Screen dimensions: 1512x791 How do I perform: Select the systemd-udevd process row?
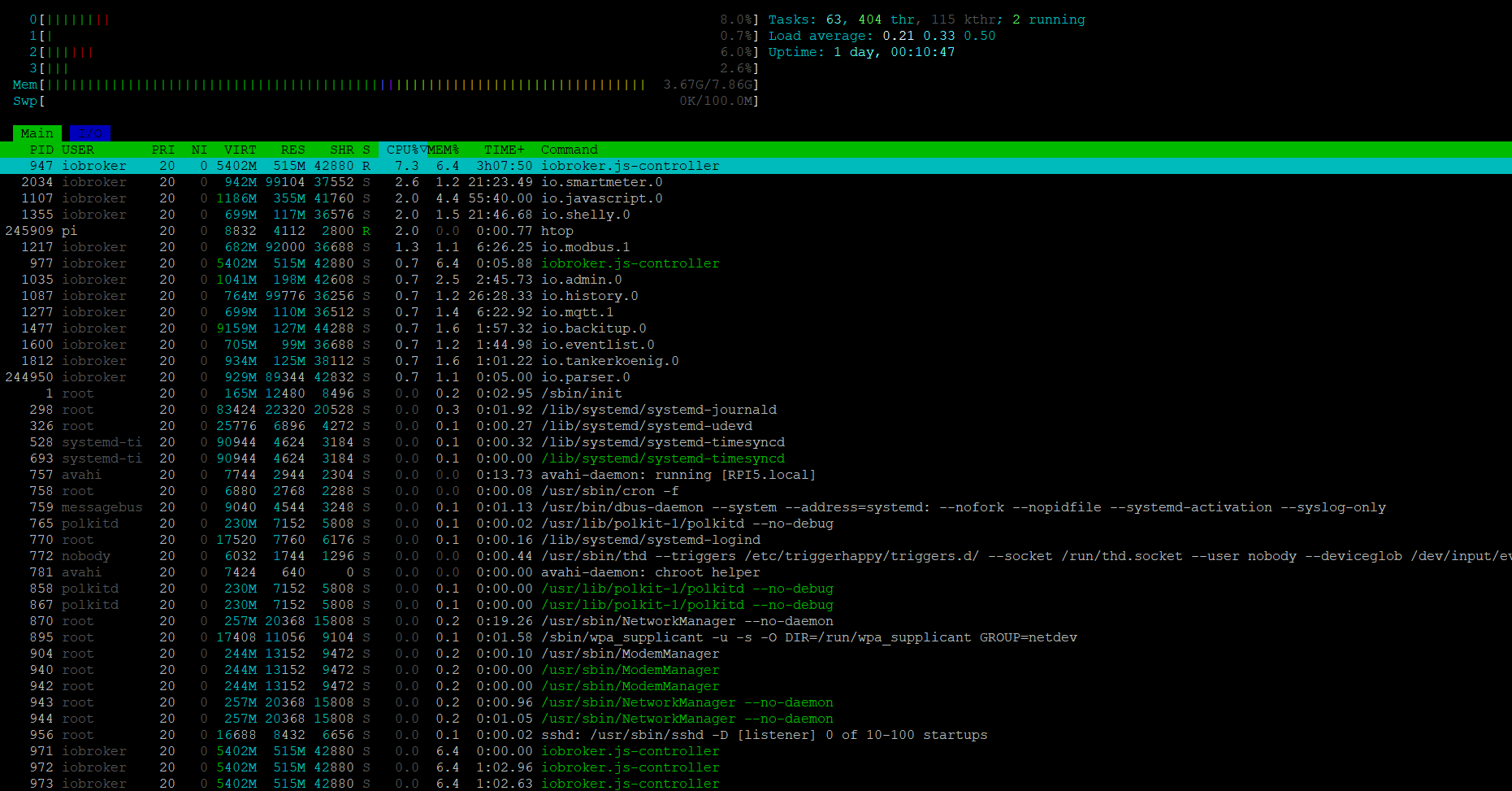click(756, 426)
